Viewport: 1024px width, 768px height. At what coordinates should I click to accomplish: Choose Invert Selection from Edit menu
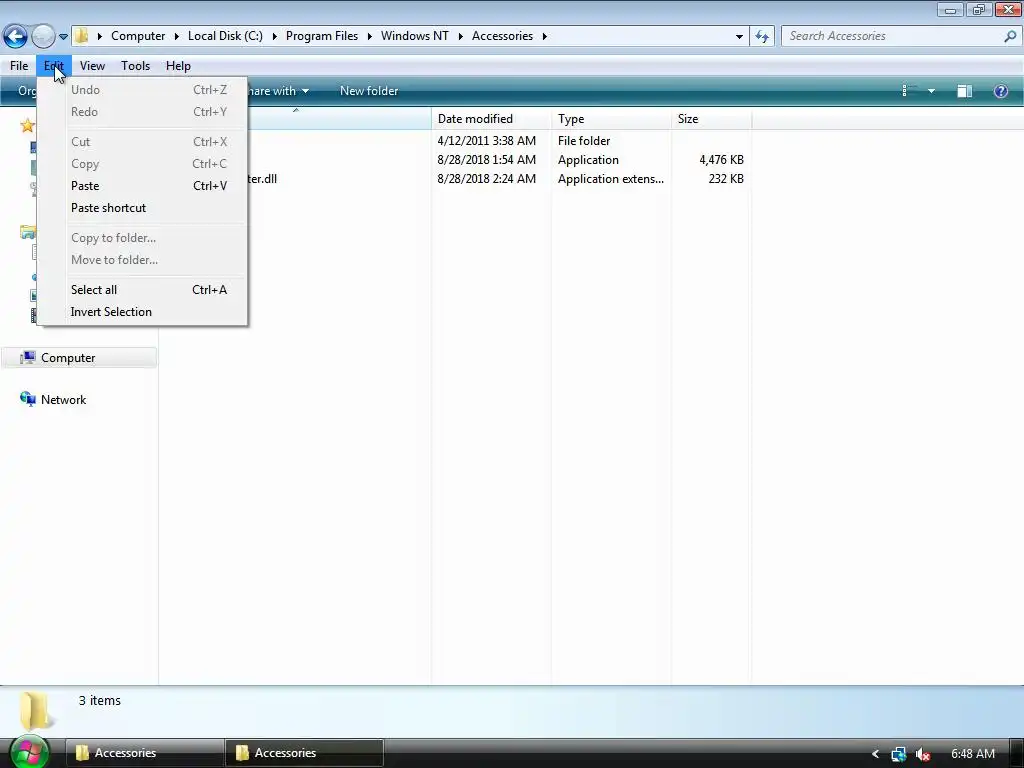(x=142, y=312)
